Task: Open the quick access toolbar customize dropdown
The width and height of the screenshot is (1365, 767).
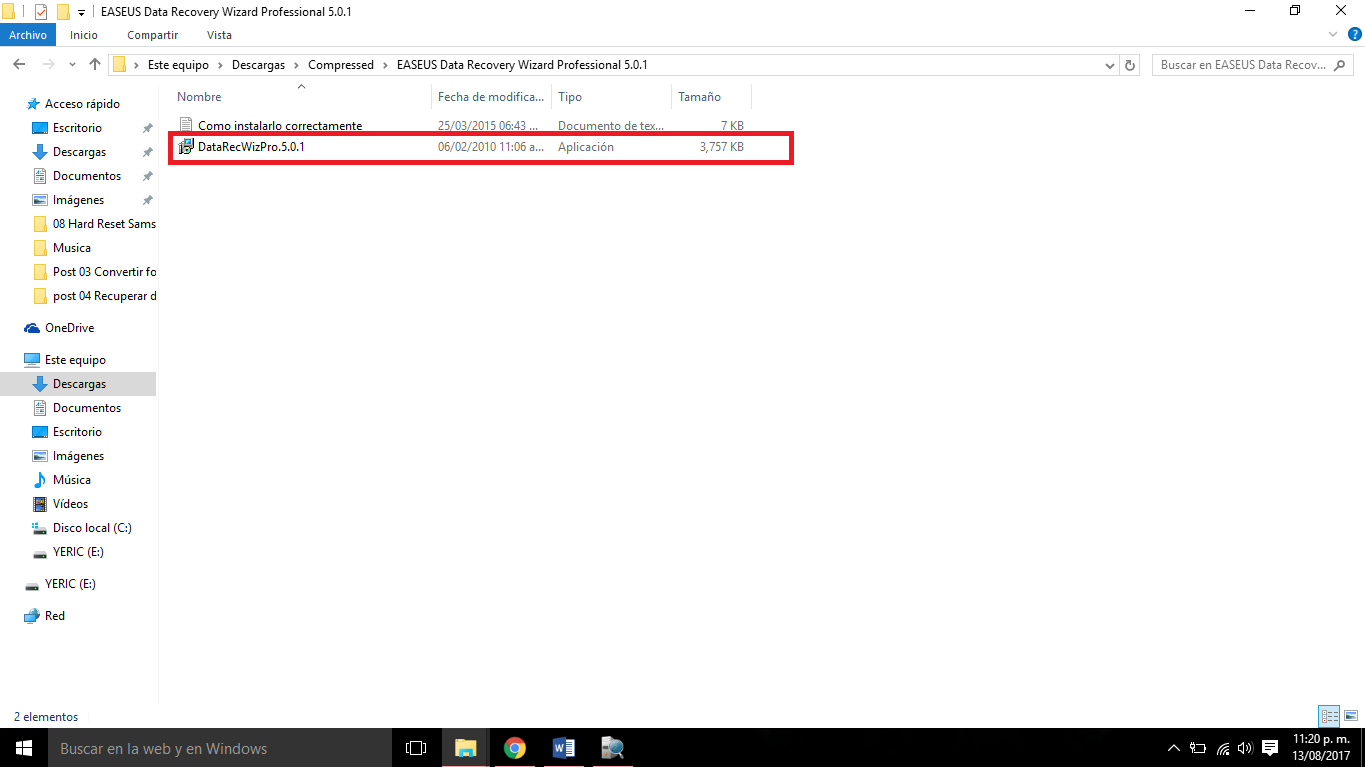Action: click(x=81, y=12)
